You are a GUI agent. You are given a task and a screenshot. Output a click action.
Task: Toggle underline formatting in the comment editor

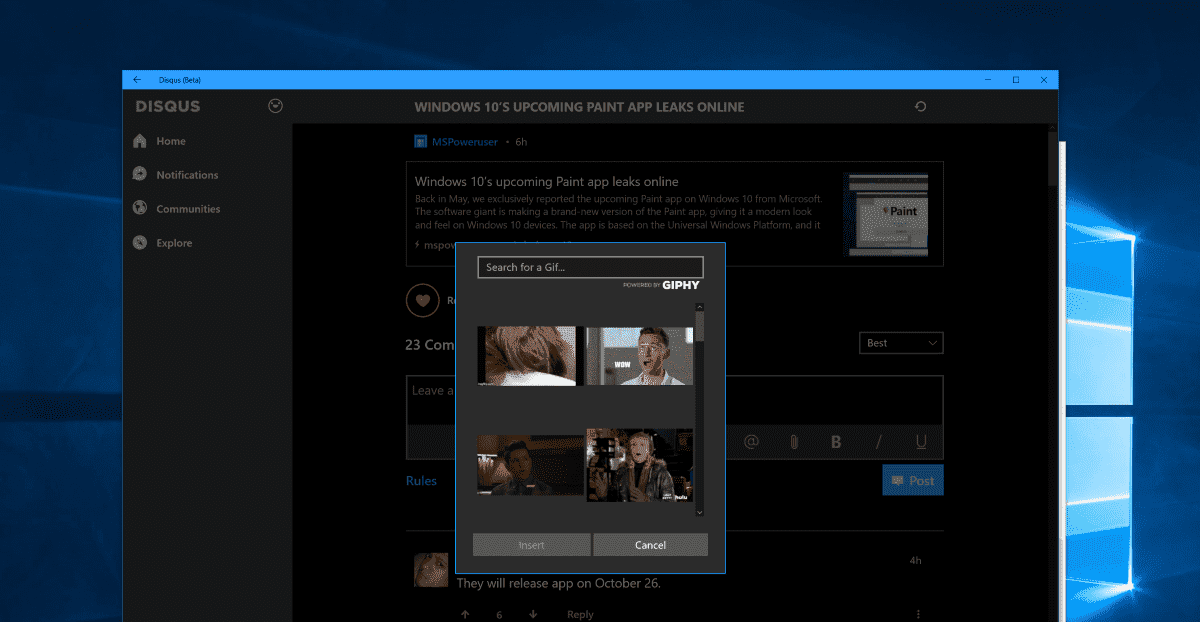coord(920,441)
